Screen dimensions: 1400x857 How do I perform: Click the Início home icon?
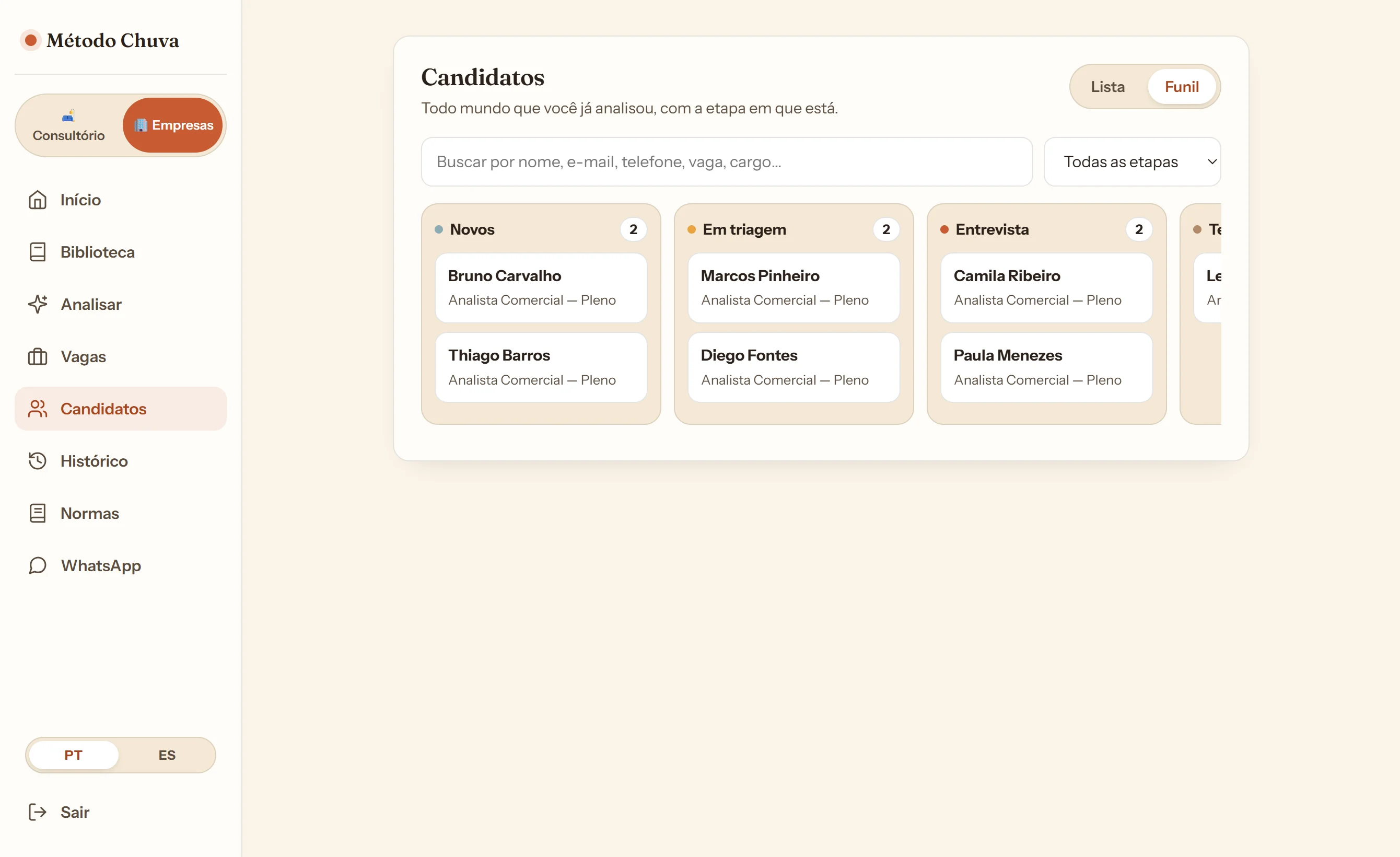coord(38,200)
